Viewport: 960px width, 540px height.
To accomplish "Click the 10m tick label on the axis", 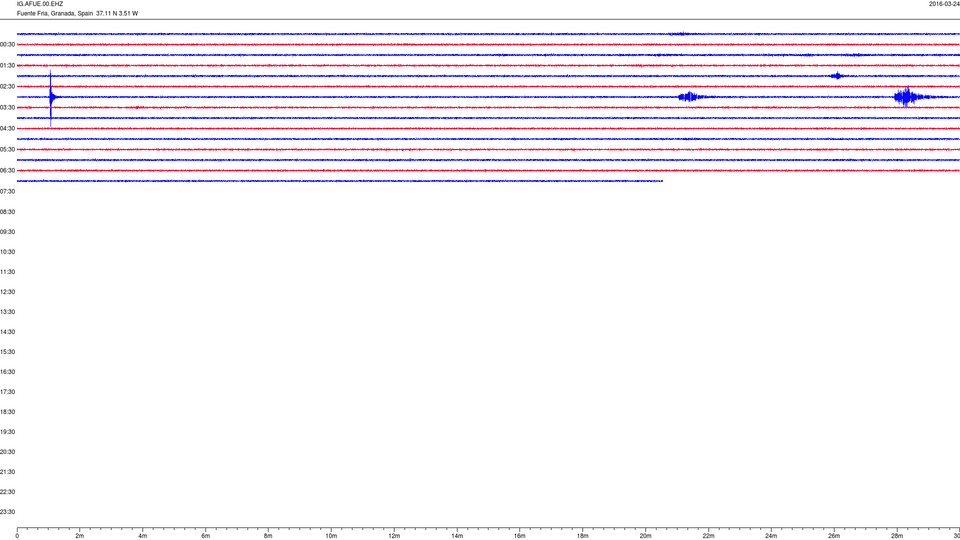I will point(331,536).
